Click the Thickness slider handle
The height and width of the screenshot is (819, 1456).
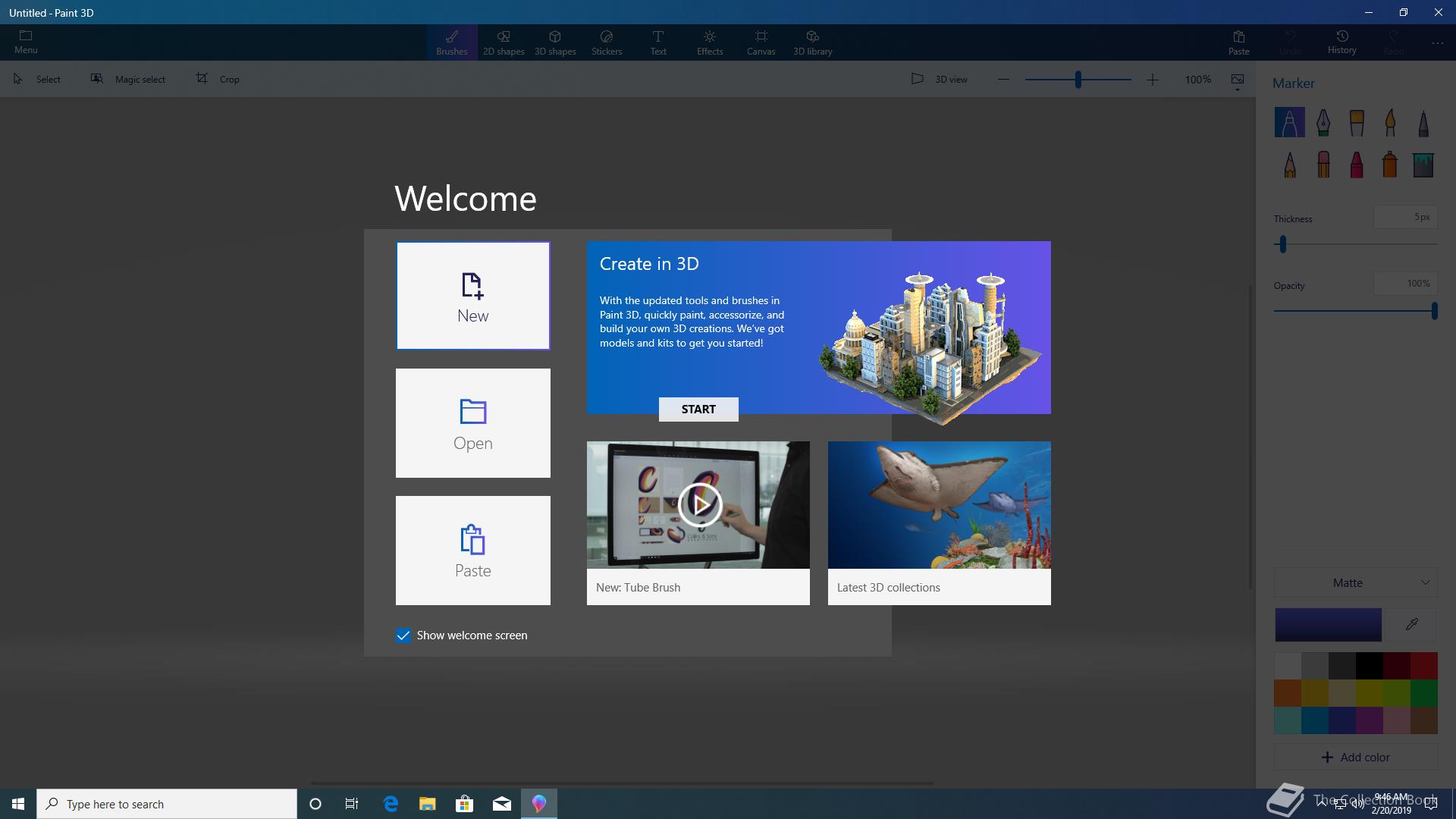coord(1283,244)
